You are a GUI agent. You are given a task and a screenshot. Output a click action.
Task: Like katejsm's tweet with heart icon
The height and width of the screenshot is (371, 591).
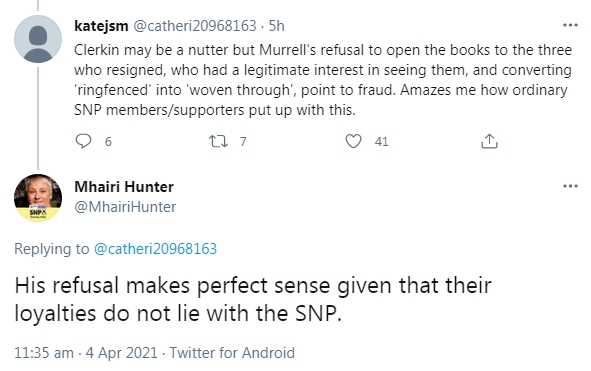353,141
